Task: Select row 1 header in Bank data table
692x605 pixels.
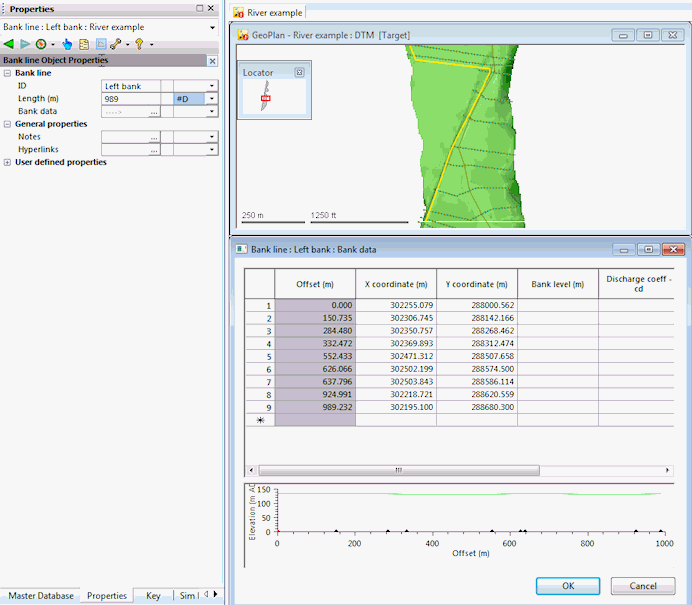Action: pyautogui.click(x=260, y=305)
